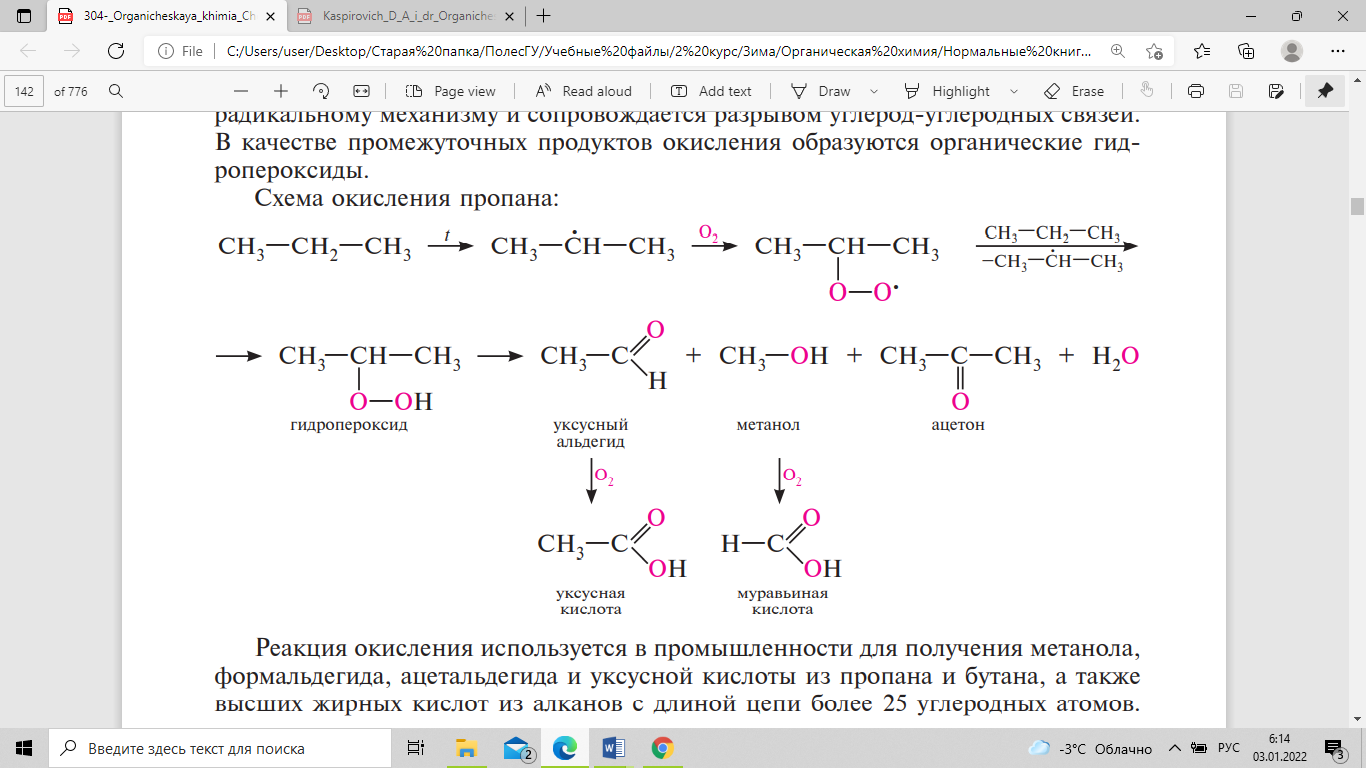1366x768 pixels.
Task: Switch to the 304-_Organicheskaya_khimia tab
Action: [167, 17]
